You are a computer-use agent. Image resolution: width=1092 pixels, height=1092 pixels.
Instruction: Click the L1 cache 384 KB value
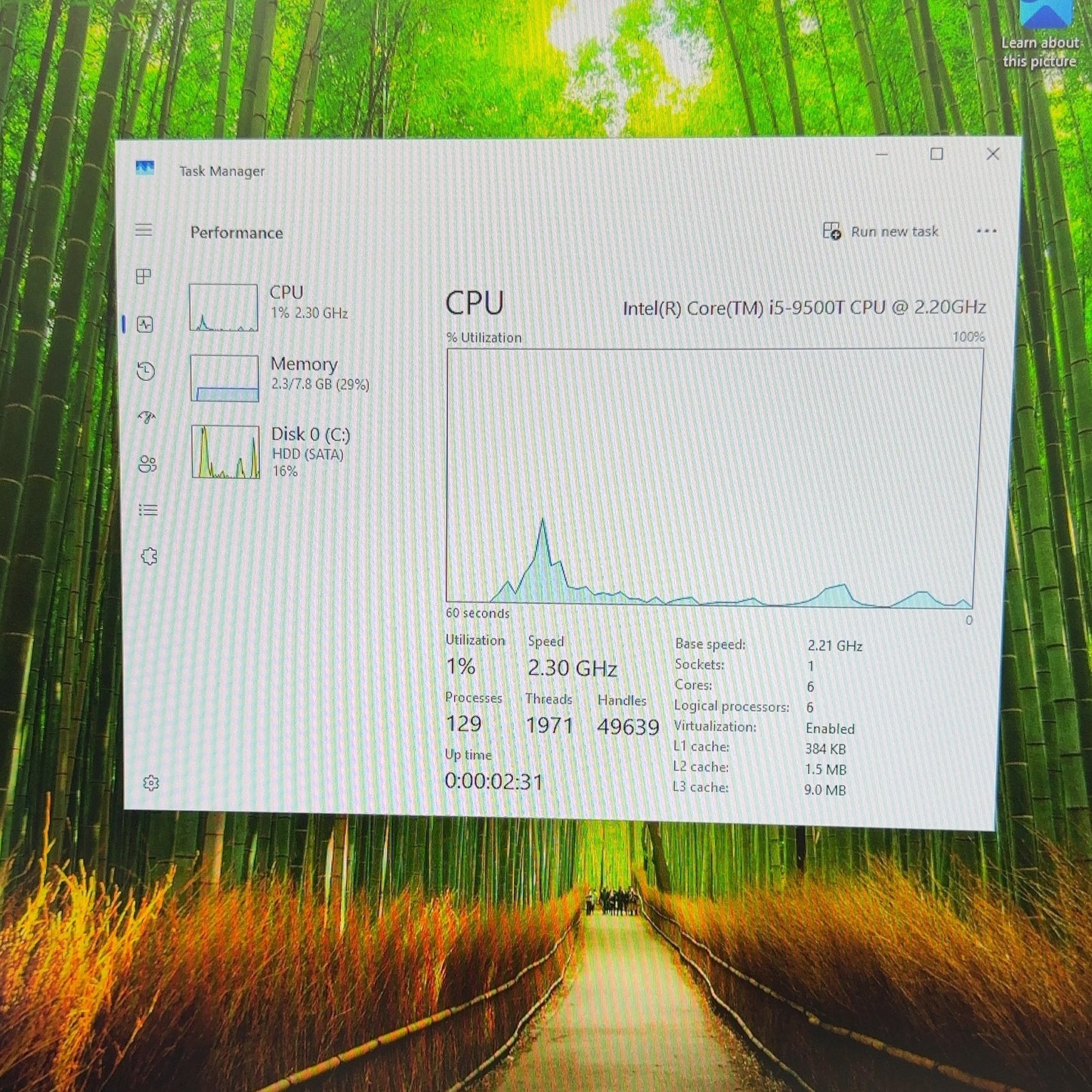[x=825, y=749]
